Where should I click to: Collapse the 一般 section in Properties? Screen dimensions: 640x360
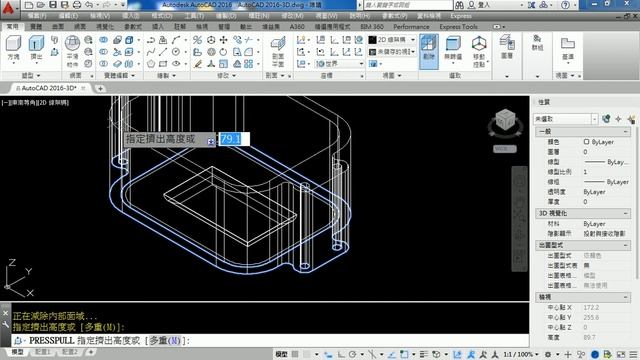625,131
